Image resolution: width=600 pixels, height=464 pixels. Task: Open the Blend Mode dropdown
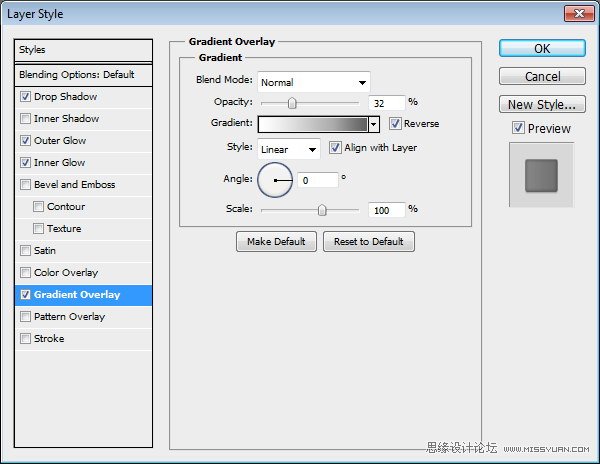point(314,82)
